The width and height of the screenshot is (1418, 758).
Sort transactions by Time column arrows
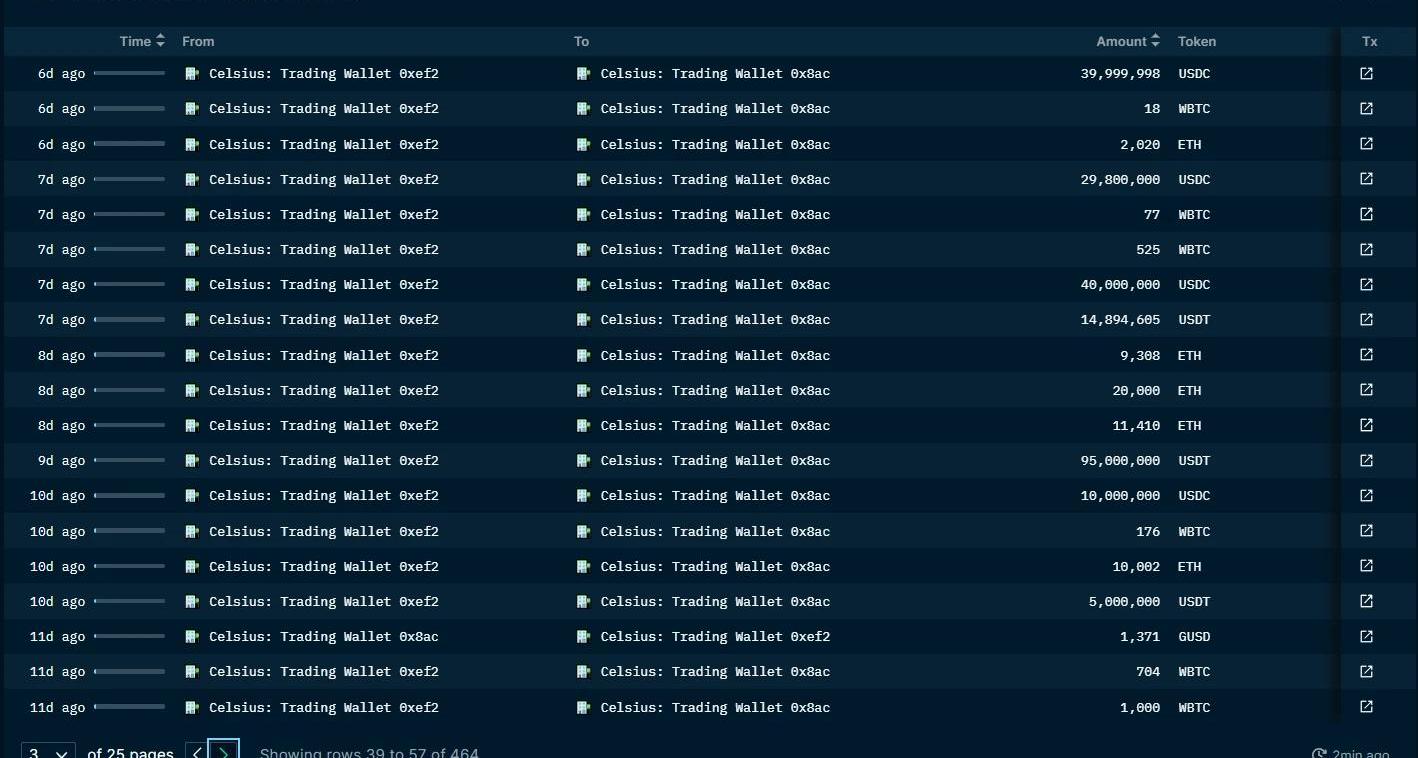(160, 41)
